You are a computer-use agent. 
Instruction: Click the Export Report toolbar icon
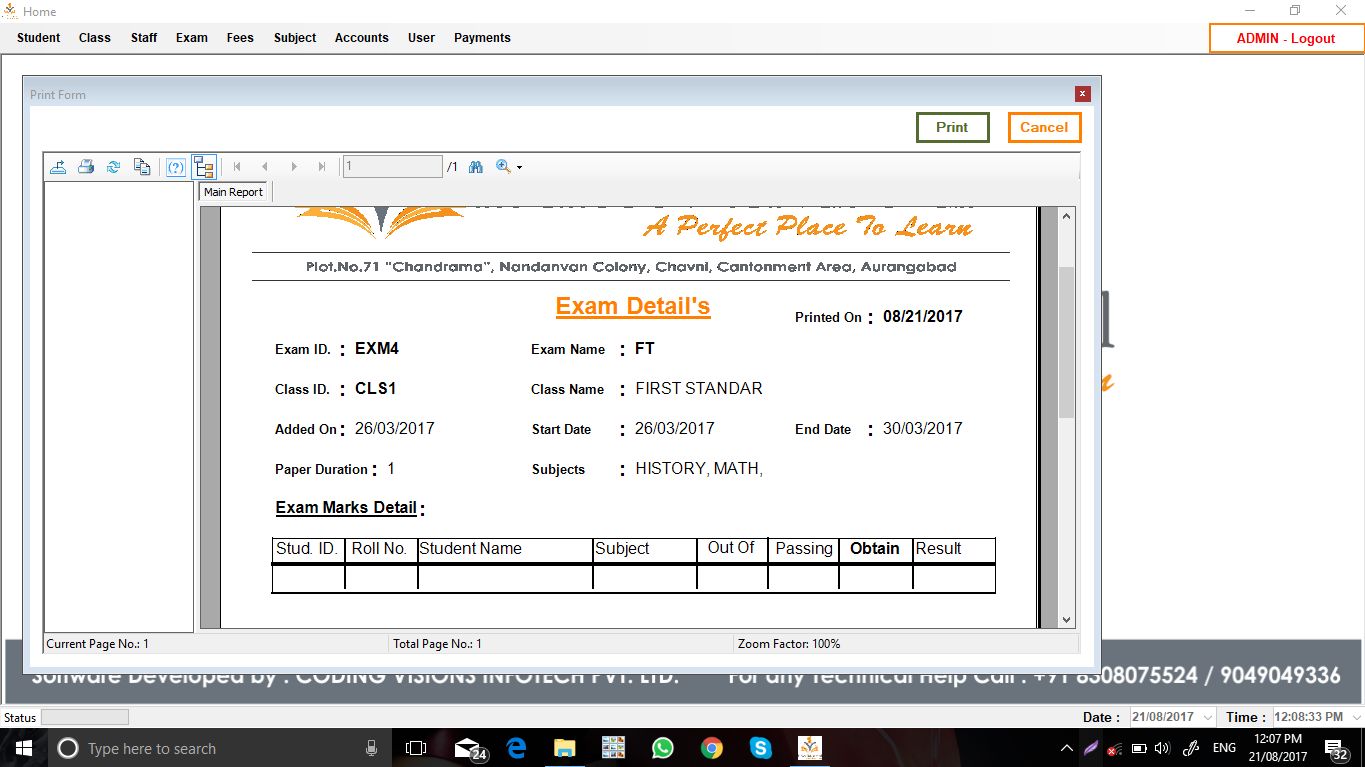tap(58, 167)
